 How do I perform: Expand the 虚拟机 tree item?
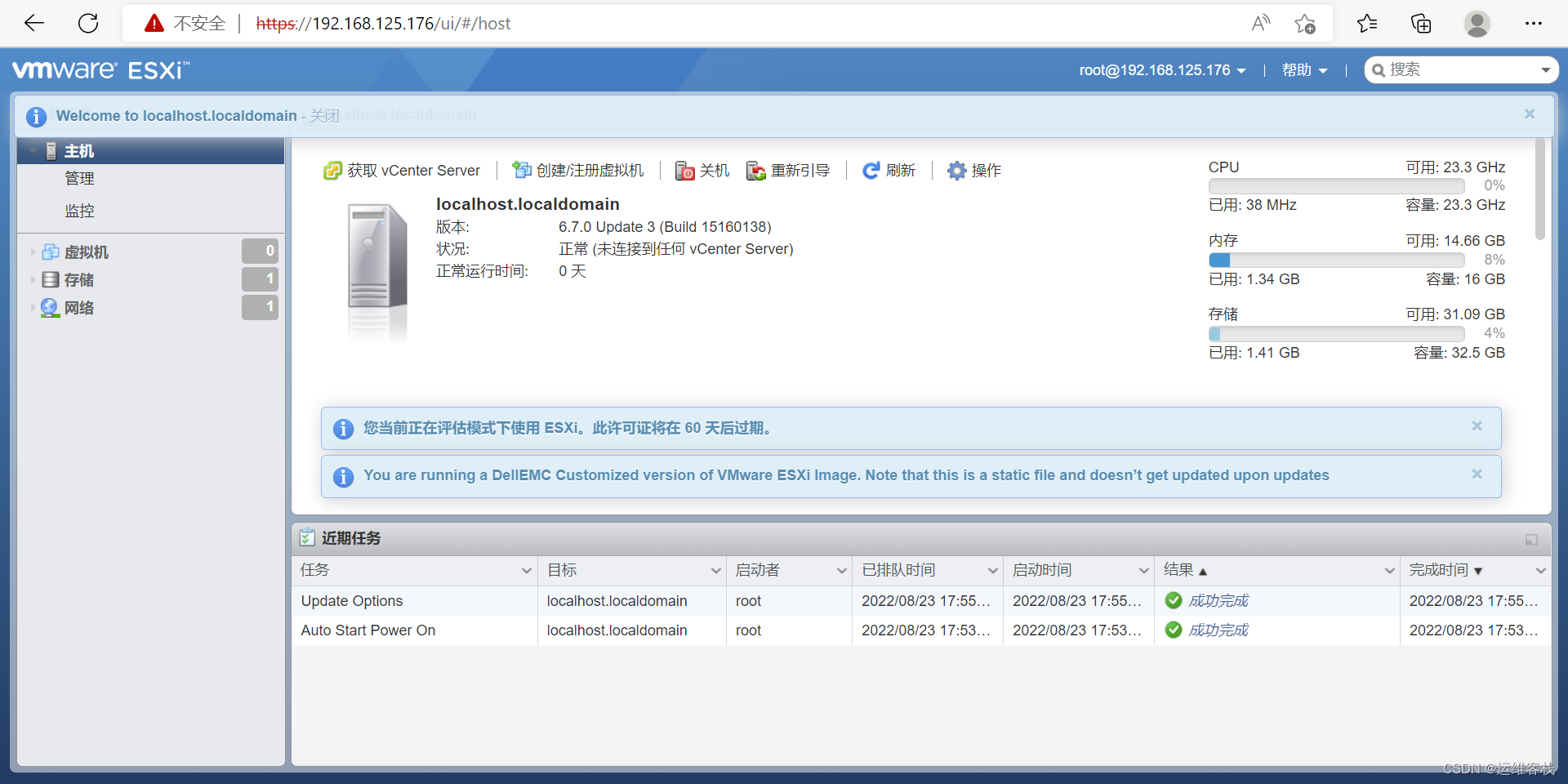[x=31, y=252]
